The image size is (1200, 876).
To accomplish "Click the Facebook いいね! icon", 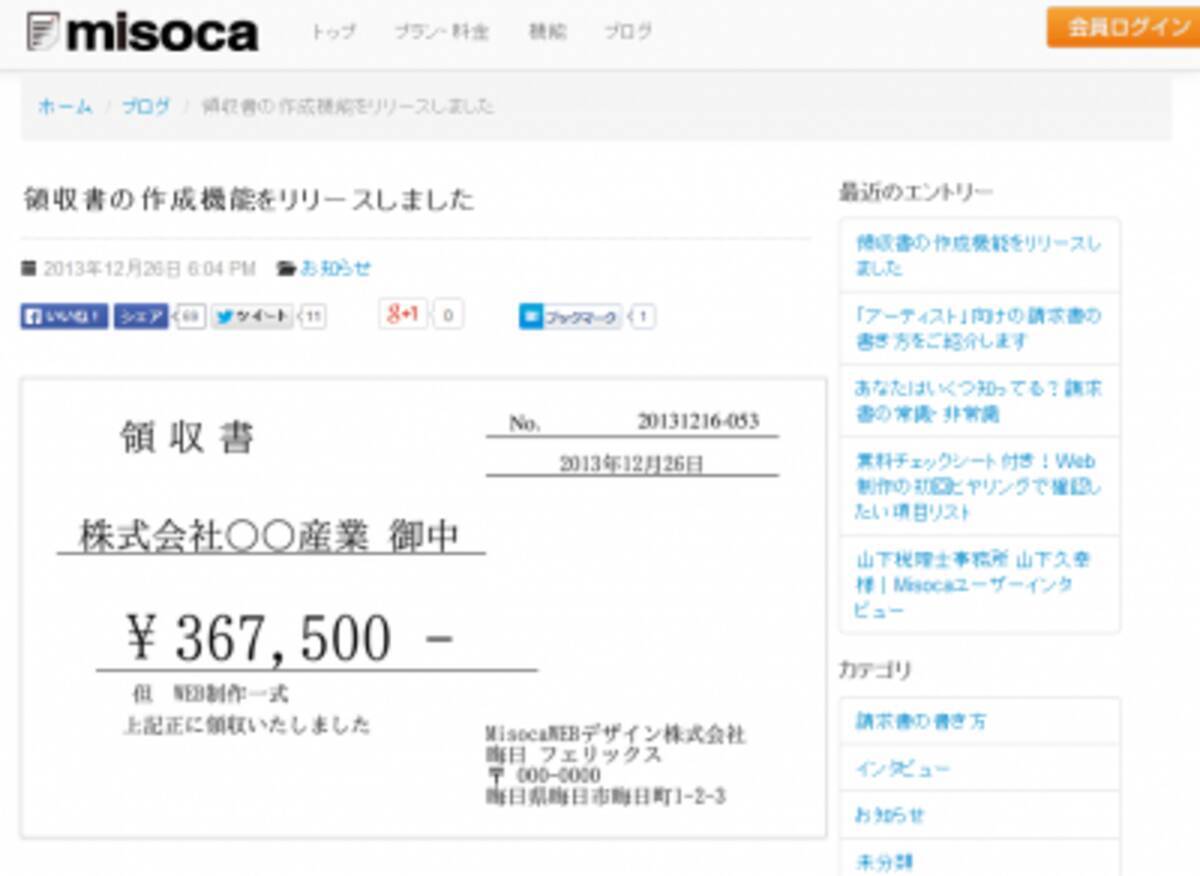I will 35,315.
